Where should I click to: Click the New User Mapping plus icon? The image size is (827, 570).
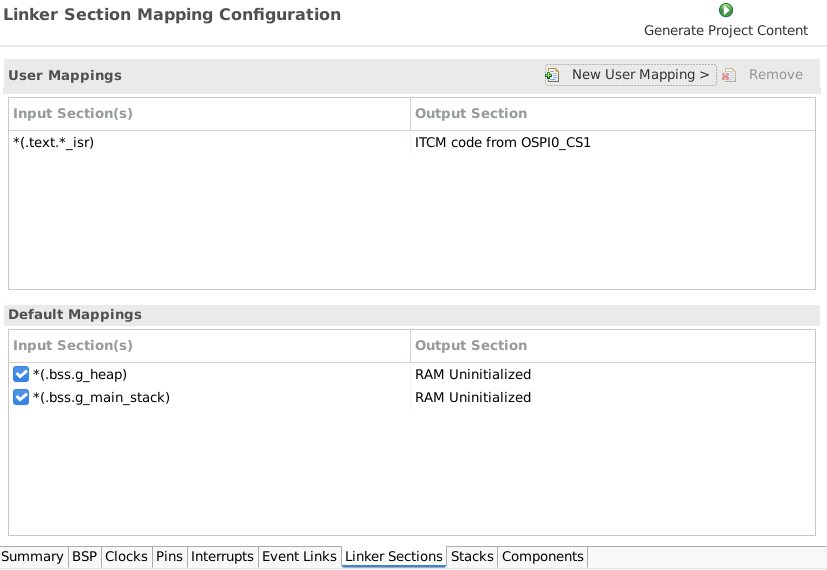click(x=552, y=75)
